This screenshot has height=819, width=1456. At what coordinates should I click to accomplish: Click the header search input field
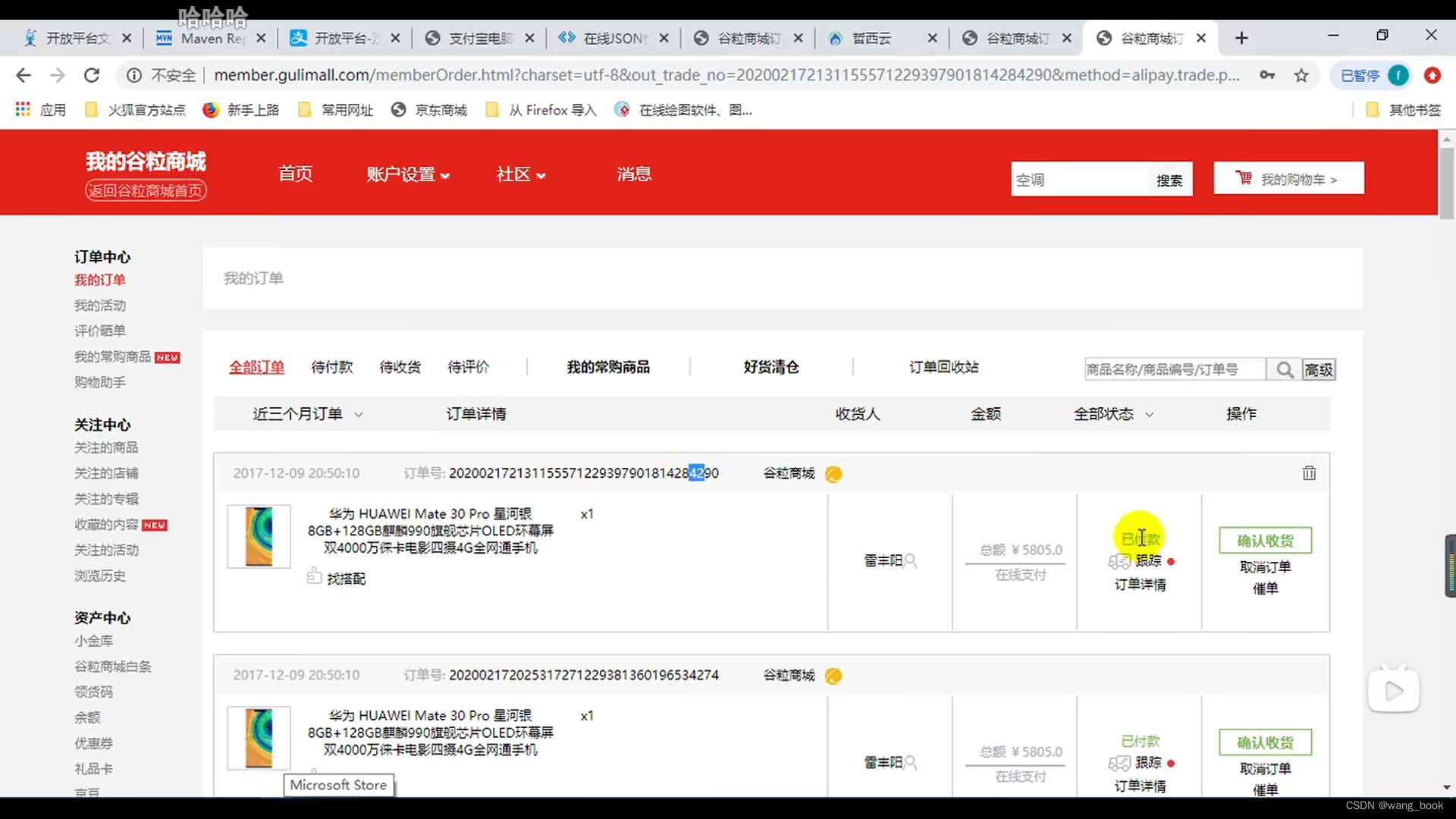(x=1080, y=180)
